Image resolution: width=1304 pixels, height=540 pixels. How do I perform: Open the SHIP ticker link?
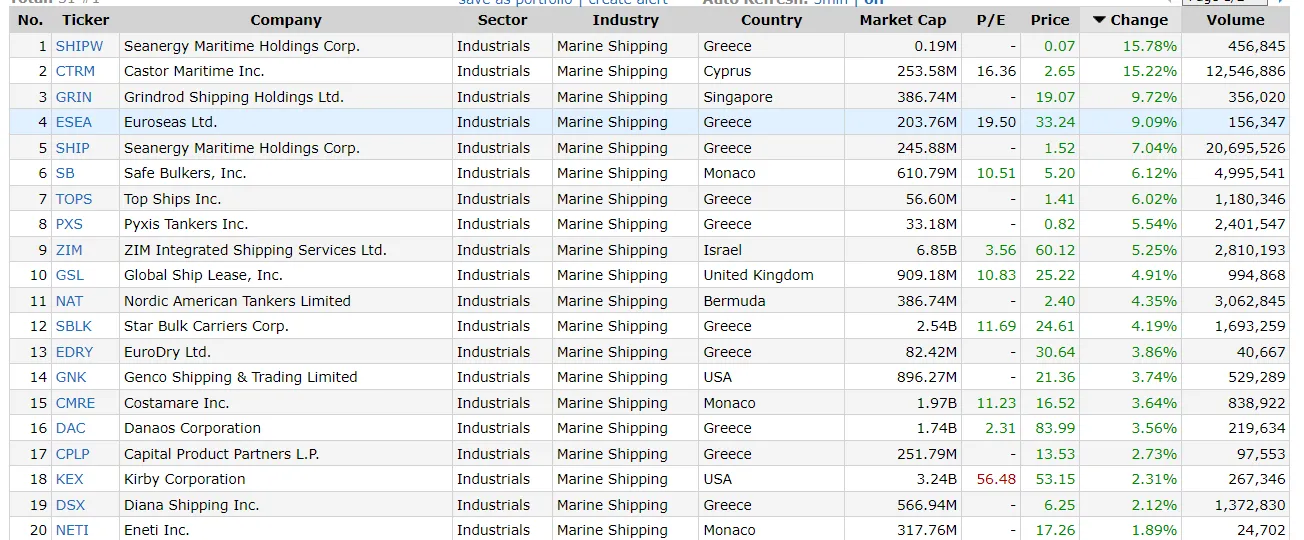[x=73, y=148]
